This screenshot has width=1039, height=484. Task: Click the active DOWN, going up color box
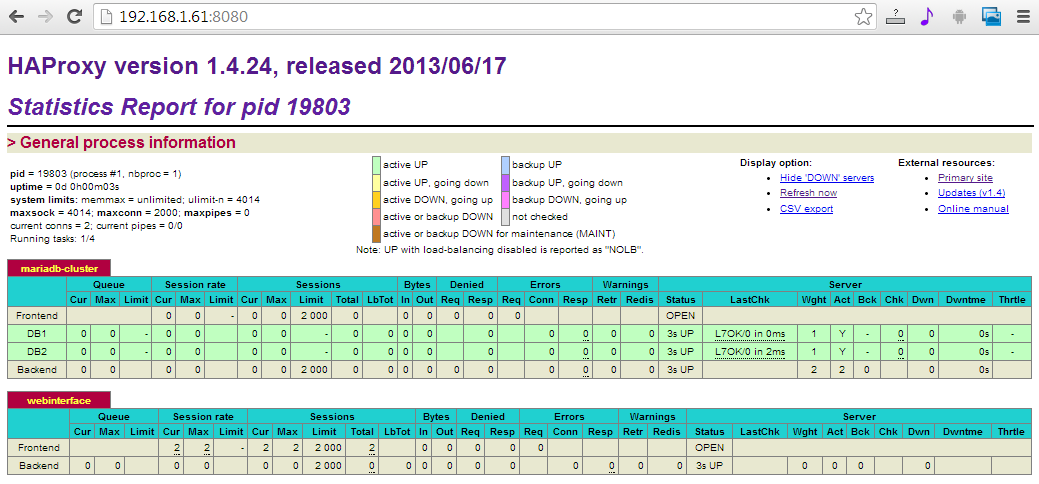click(x=376, y=200)
